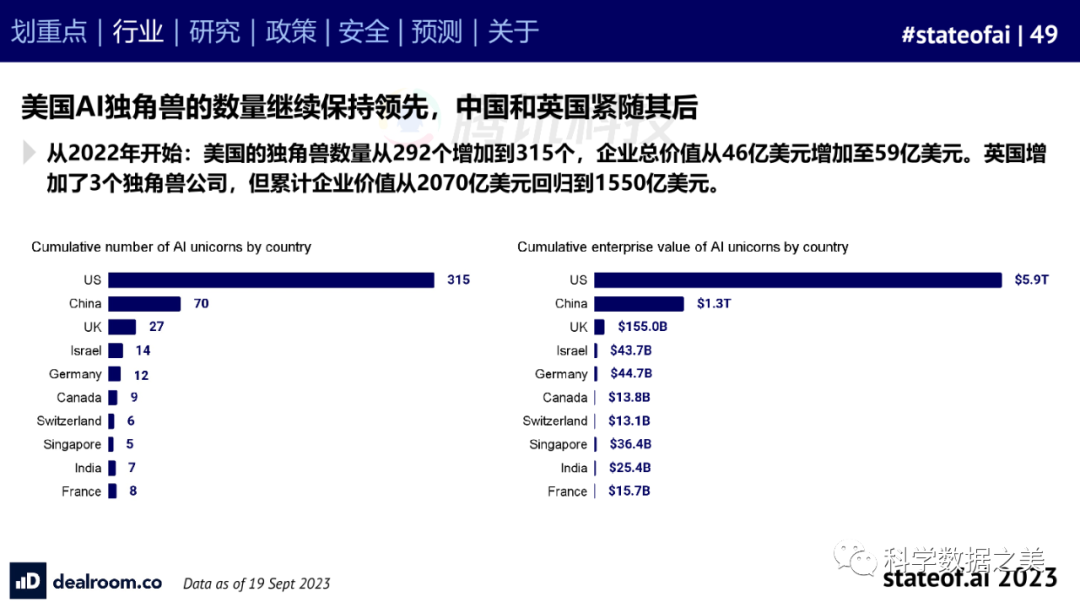Select the 研究 section tab
The image size is (1080, 608).
click(214, 31)
